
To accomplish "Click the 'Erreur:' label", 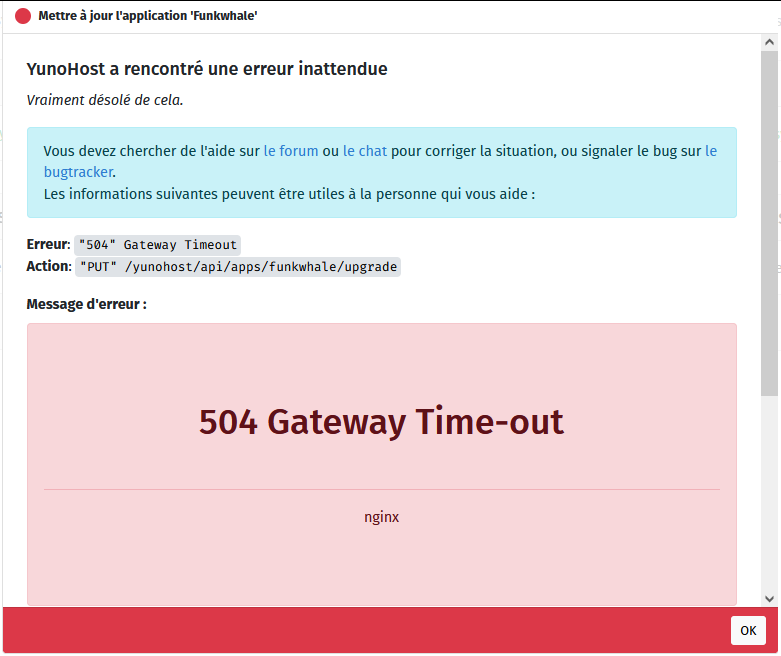I will pos(48,245).
